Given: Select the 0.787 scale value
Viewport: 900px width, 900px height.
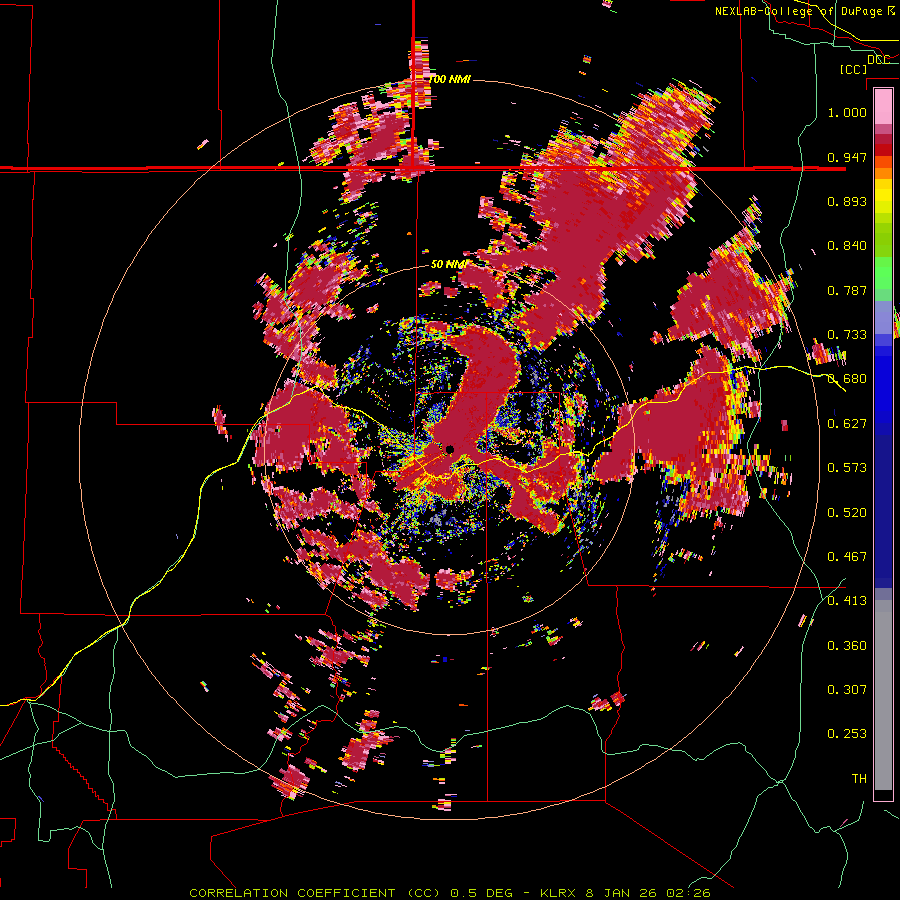Looking at the screenshot, I should coord(847,290).
